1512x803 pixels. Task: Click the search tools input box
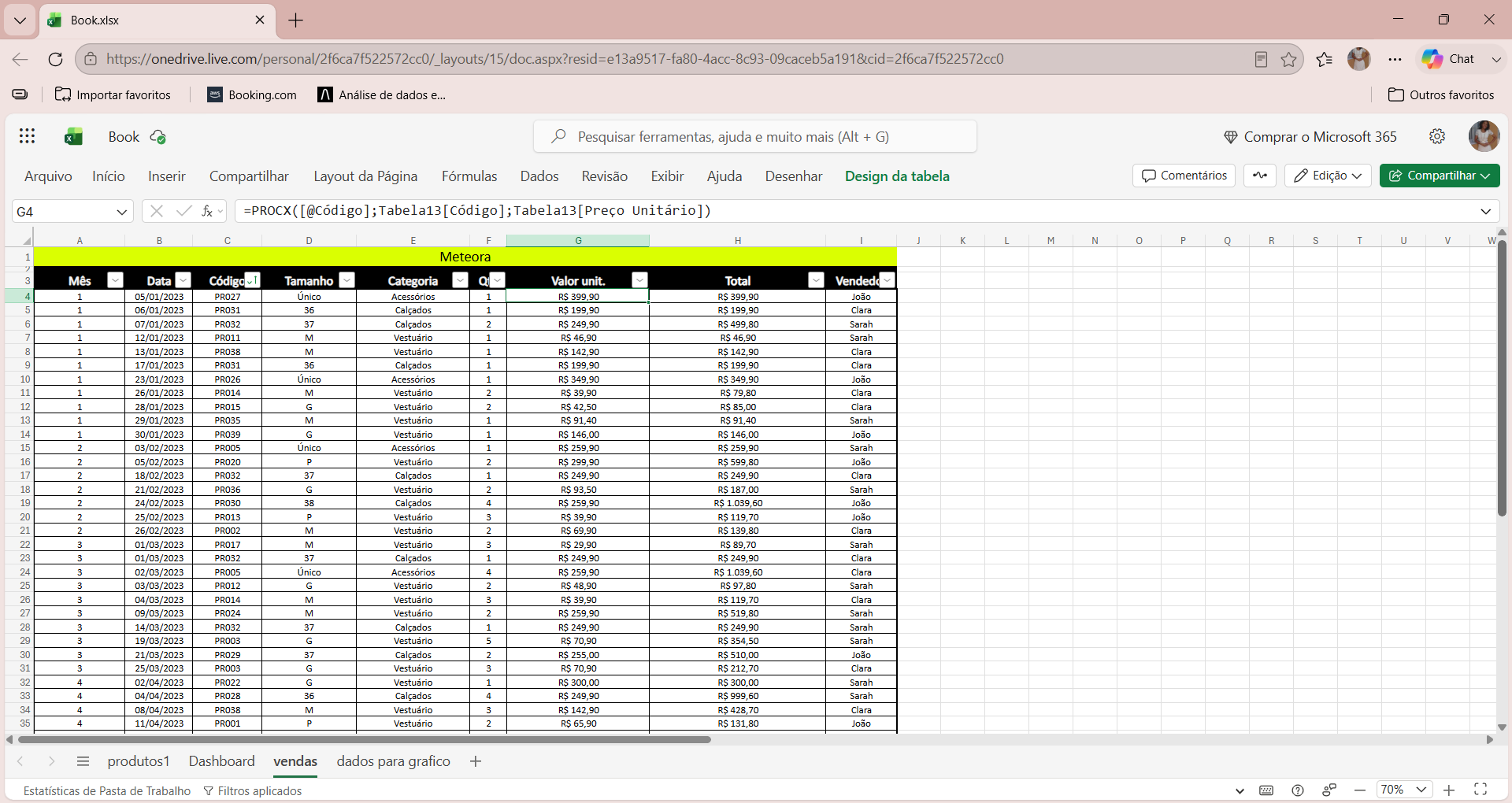click(755, 137)
